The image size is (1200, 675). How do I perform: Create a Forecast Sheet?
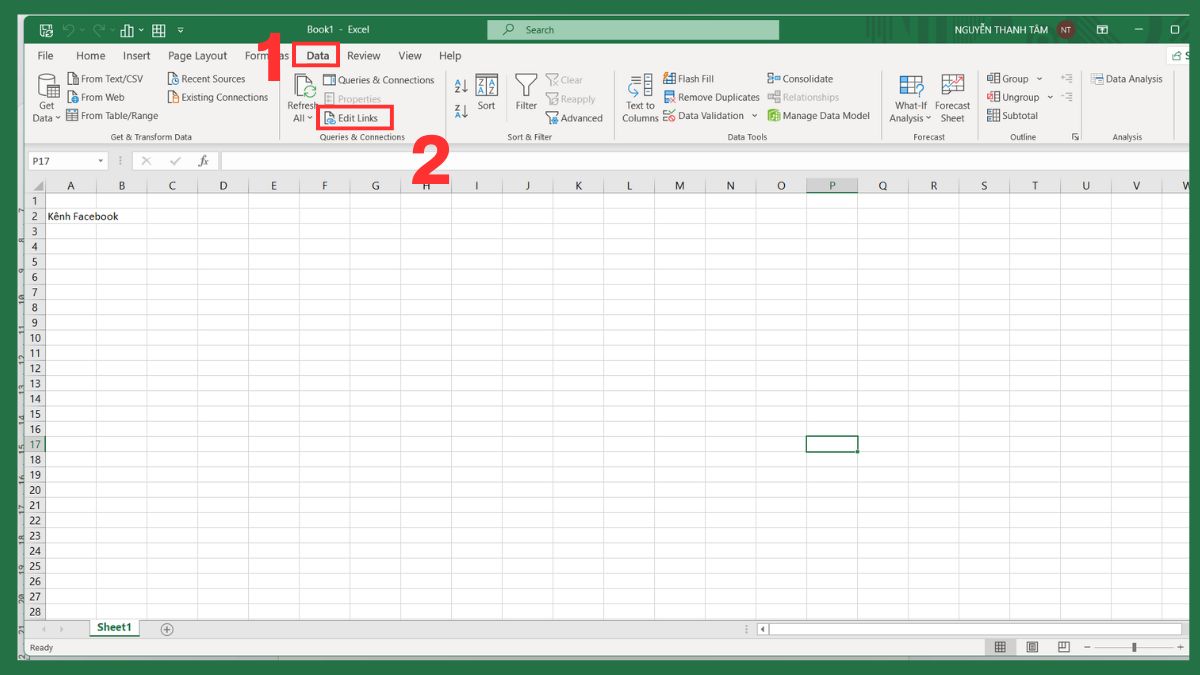click(x=953, y=98)
